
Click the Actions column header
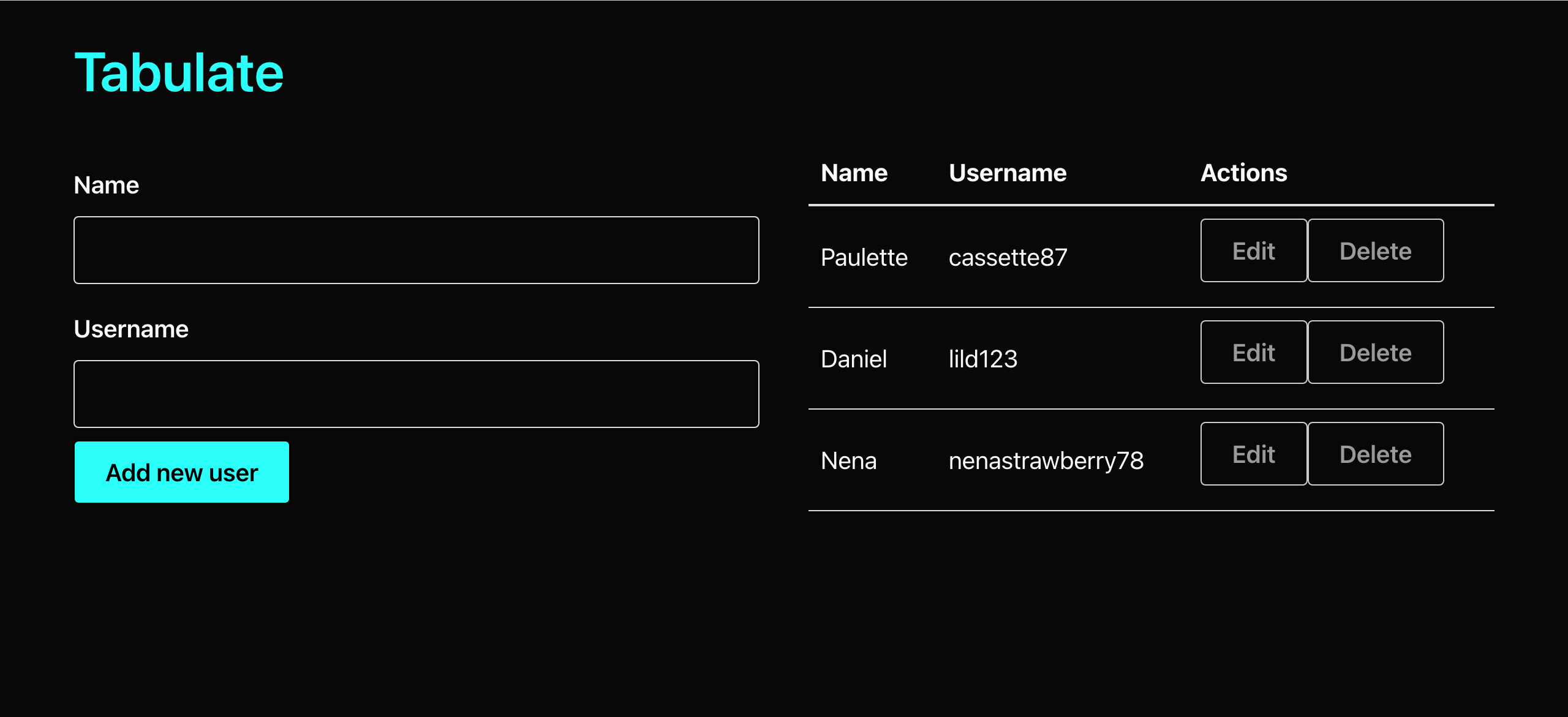pyautogui.click(x=1243, y=173)
